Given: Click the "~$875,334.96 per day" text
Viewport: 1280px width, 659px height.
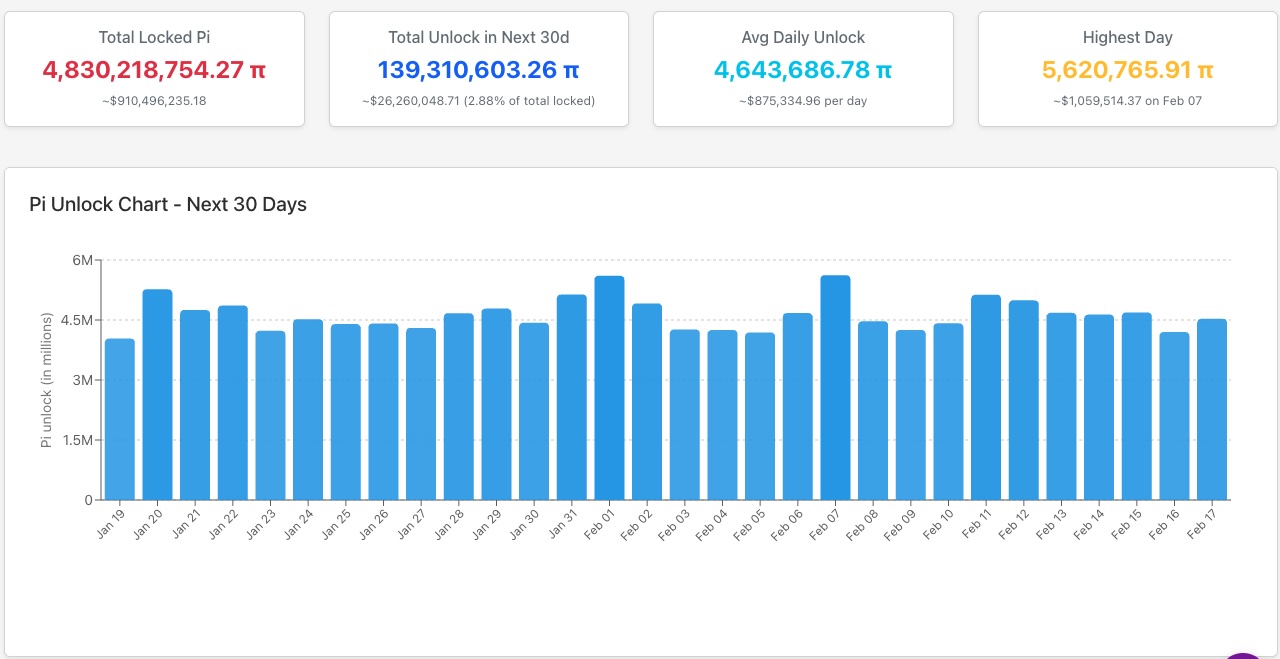Looking at the screenshot, I should point(803,101).
